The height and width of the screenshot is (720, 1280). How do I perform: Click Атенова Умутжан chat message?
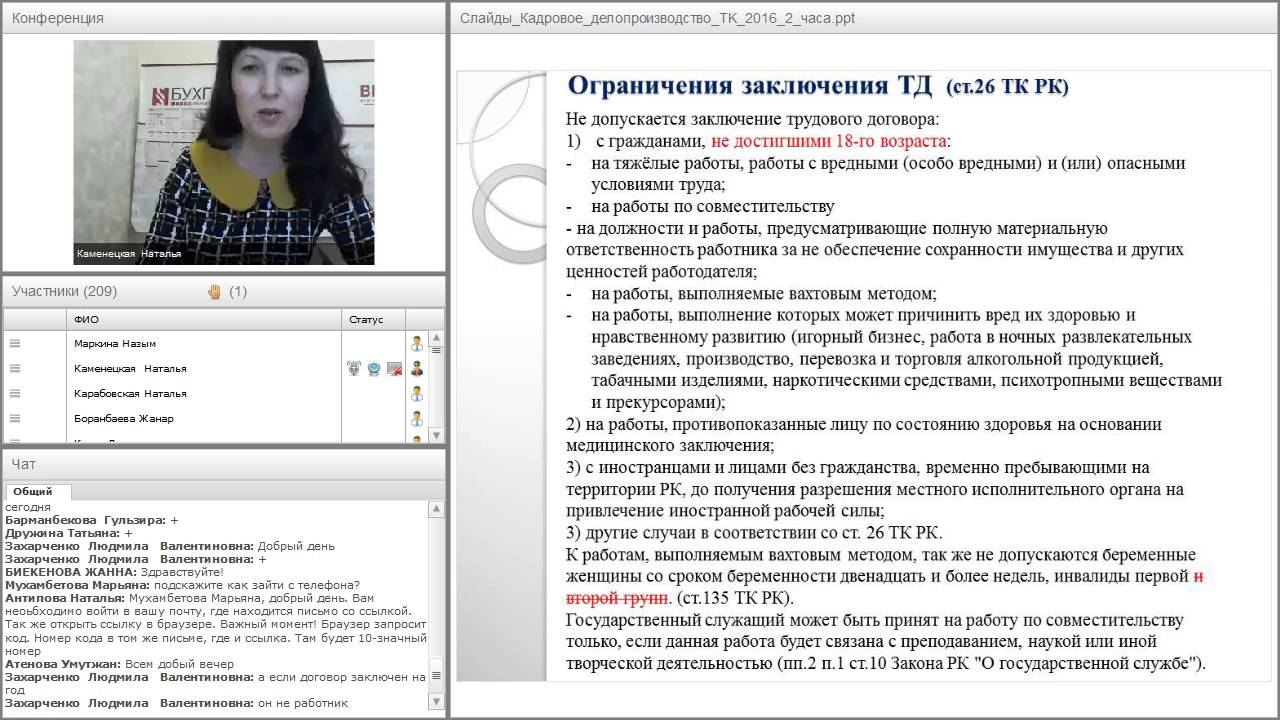tap(119, 664)
